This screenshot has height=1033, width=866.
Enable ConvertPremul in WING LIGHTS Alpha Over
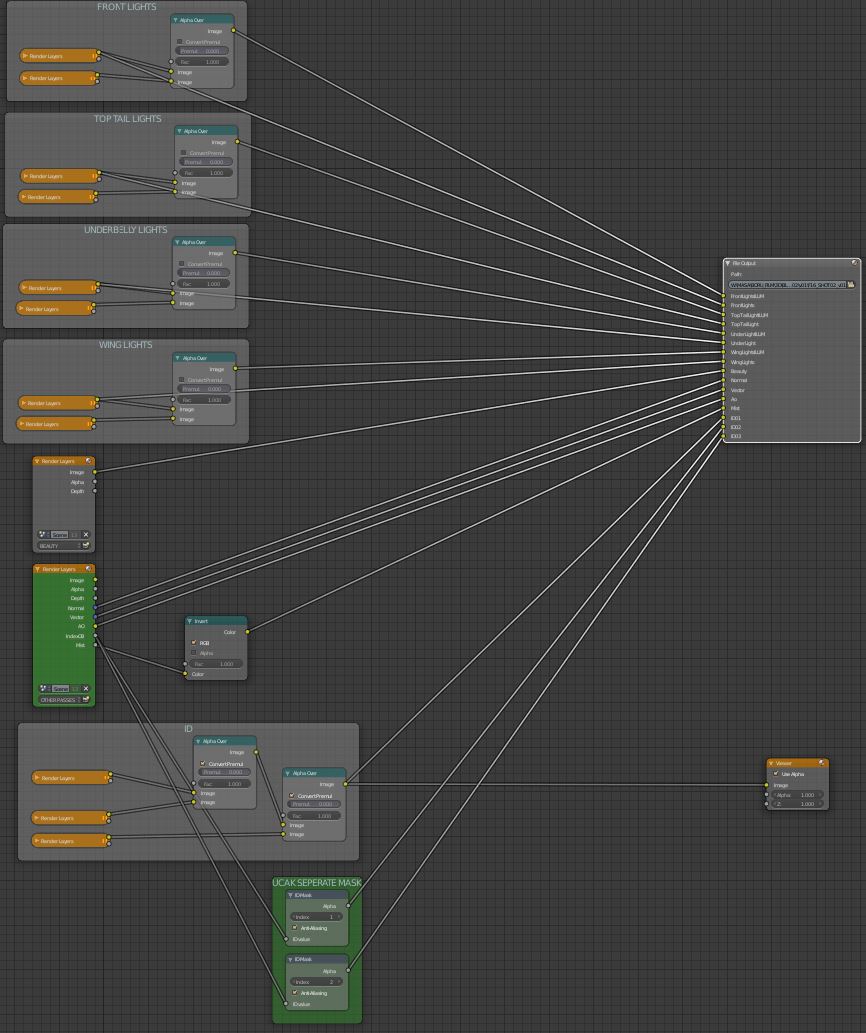click(x=181, y=379)
